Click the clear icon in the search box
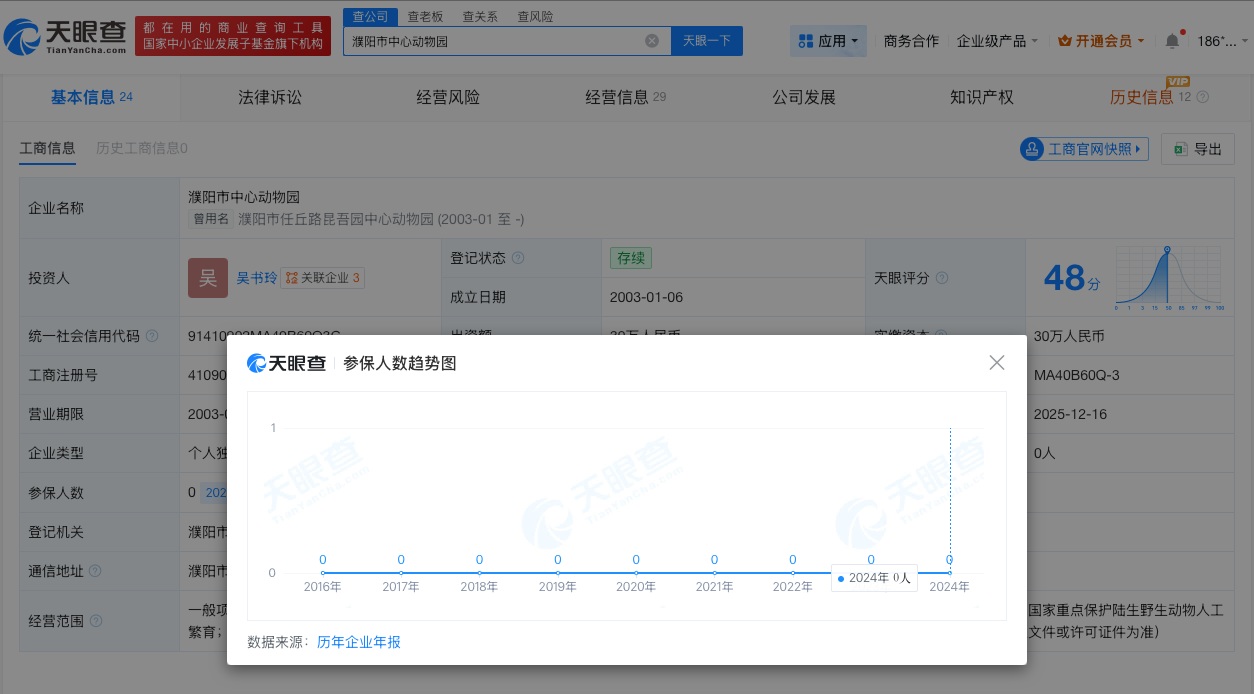This screenshot has width=1254, height=694. (653, 40)
